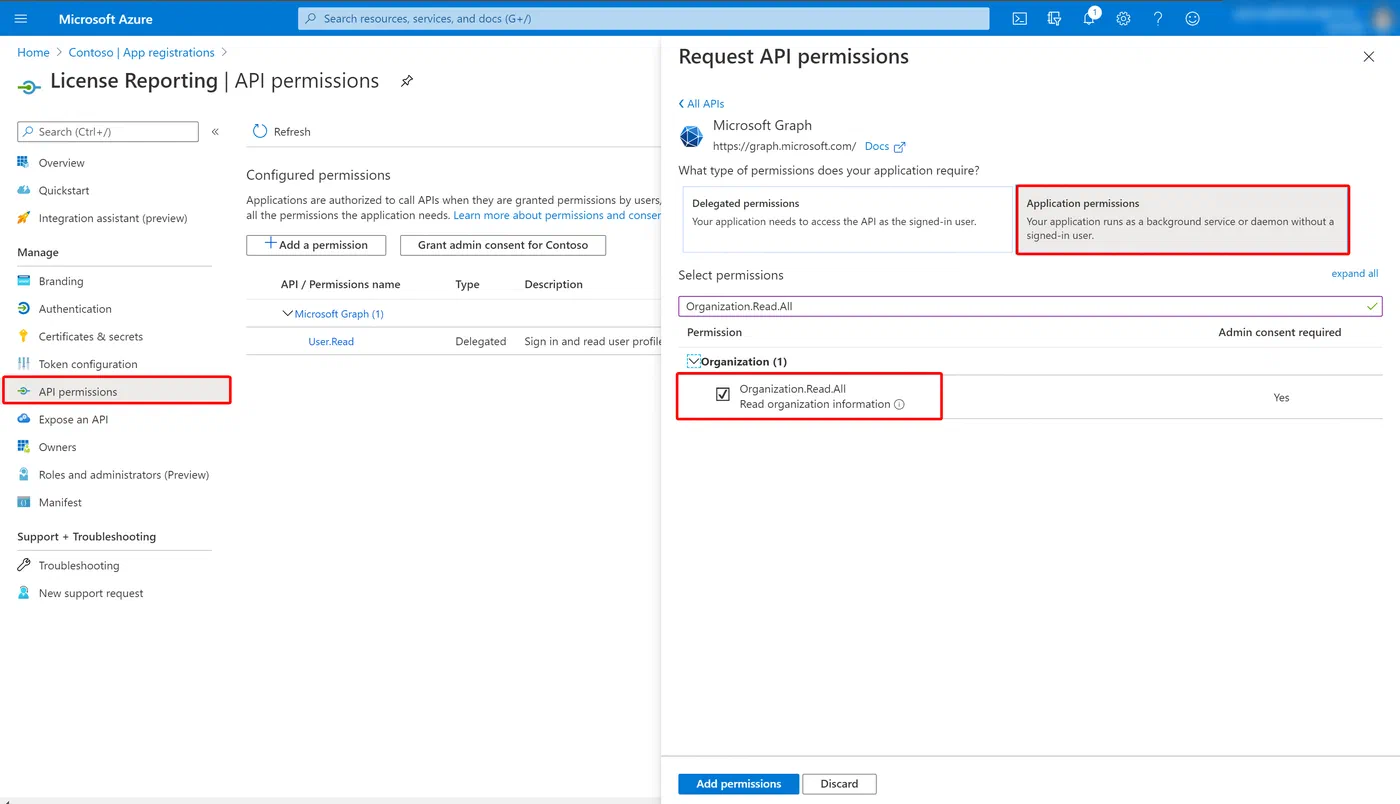Open Cloud Shell from the top bar
Image resolution: width=1400 pixels, height=804 pixels.
1019,18
